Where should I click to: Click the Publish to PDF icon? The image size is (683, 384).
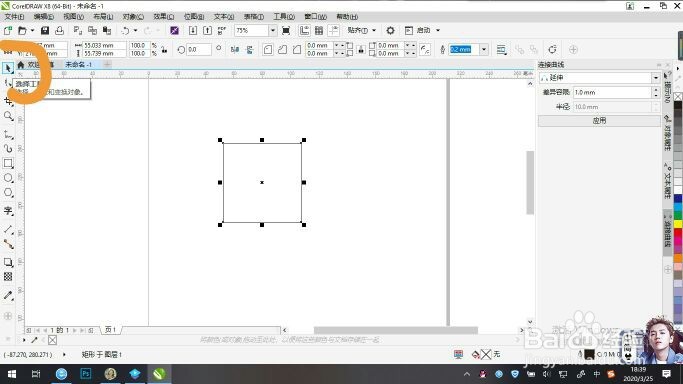[222, 30]
